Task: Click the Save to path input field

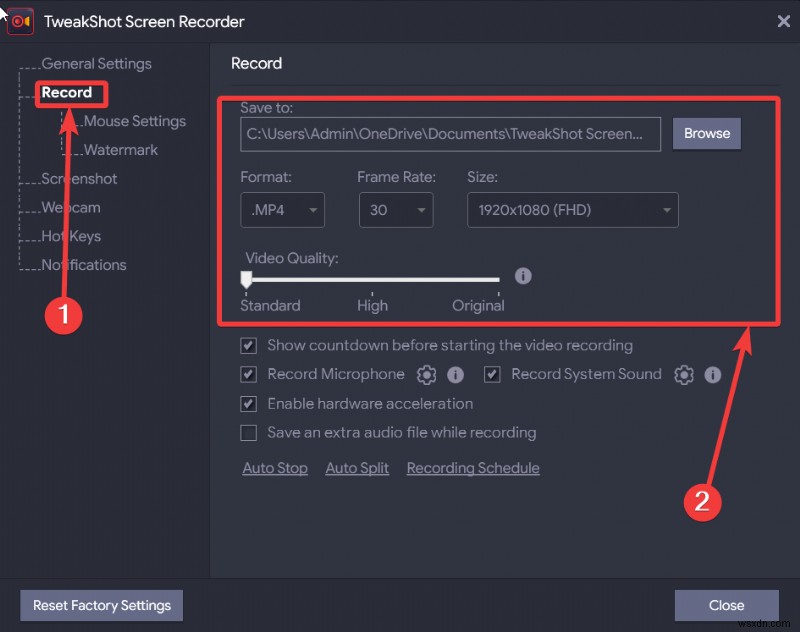Action: (x=450, y=134)
